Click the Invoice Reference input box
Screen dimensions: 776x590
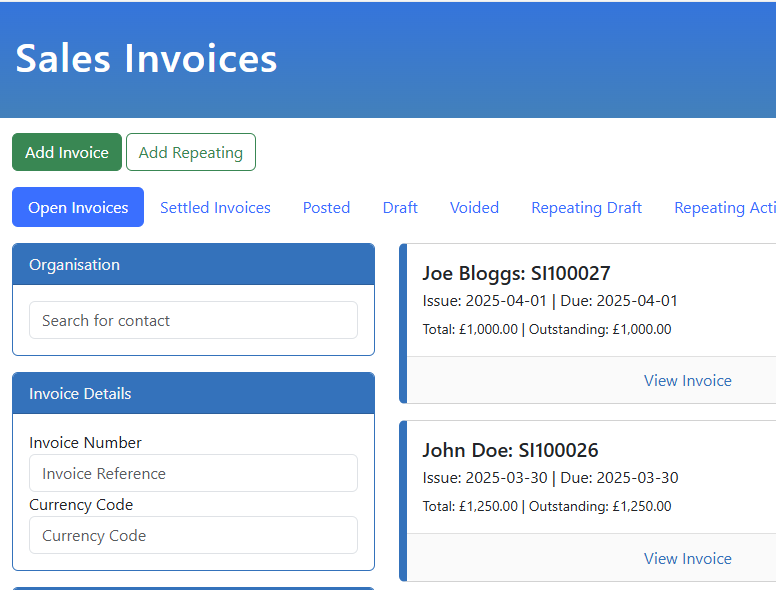pyautogui.click(x=193, y=473)
